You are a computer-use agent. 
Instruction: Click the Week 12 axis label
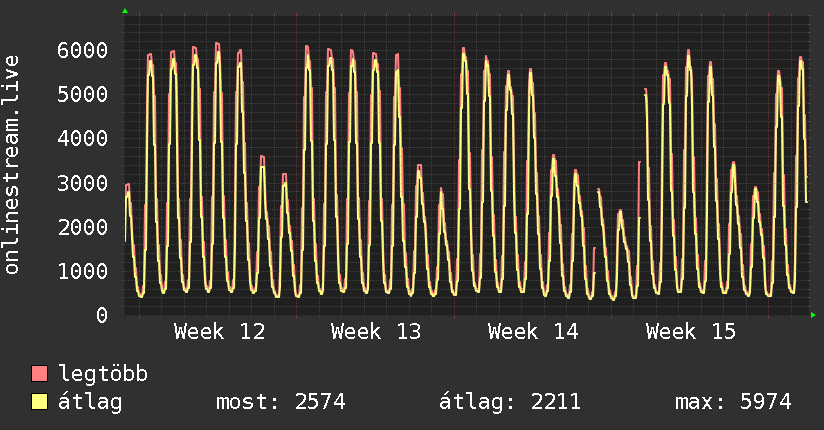[220, 332]
